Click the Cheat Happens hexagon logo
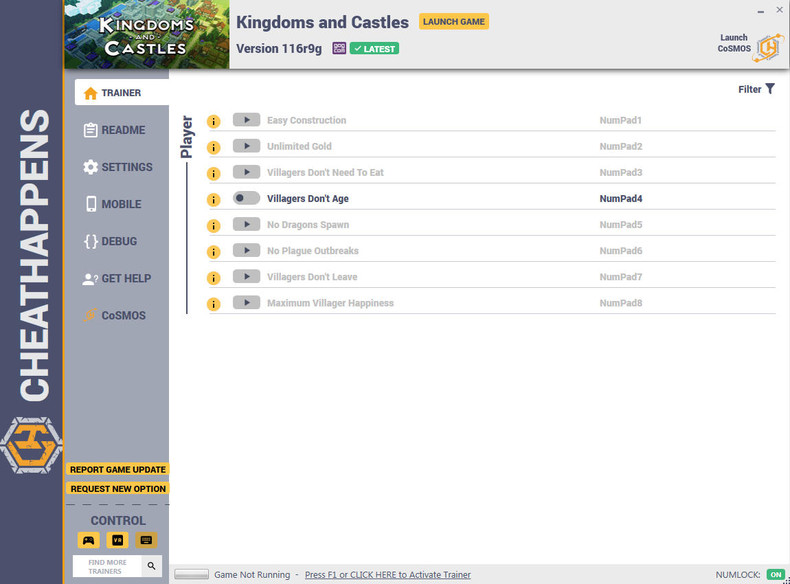 click(x=31, y=445)
